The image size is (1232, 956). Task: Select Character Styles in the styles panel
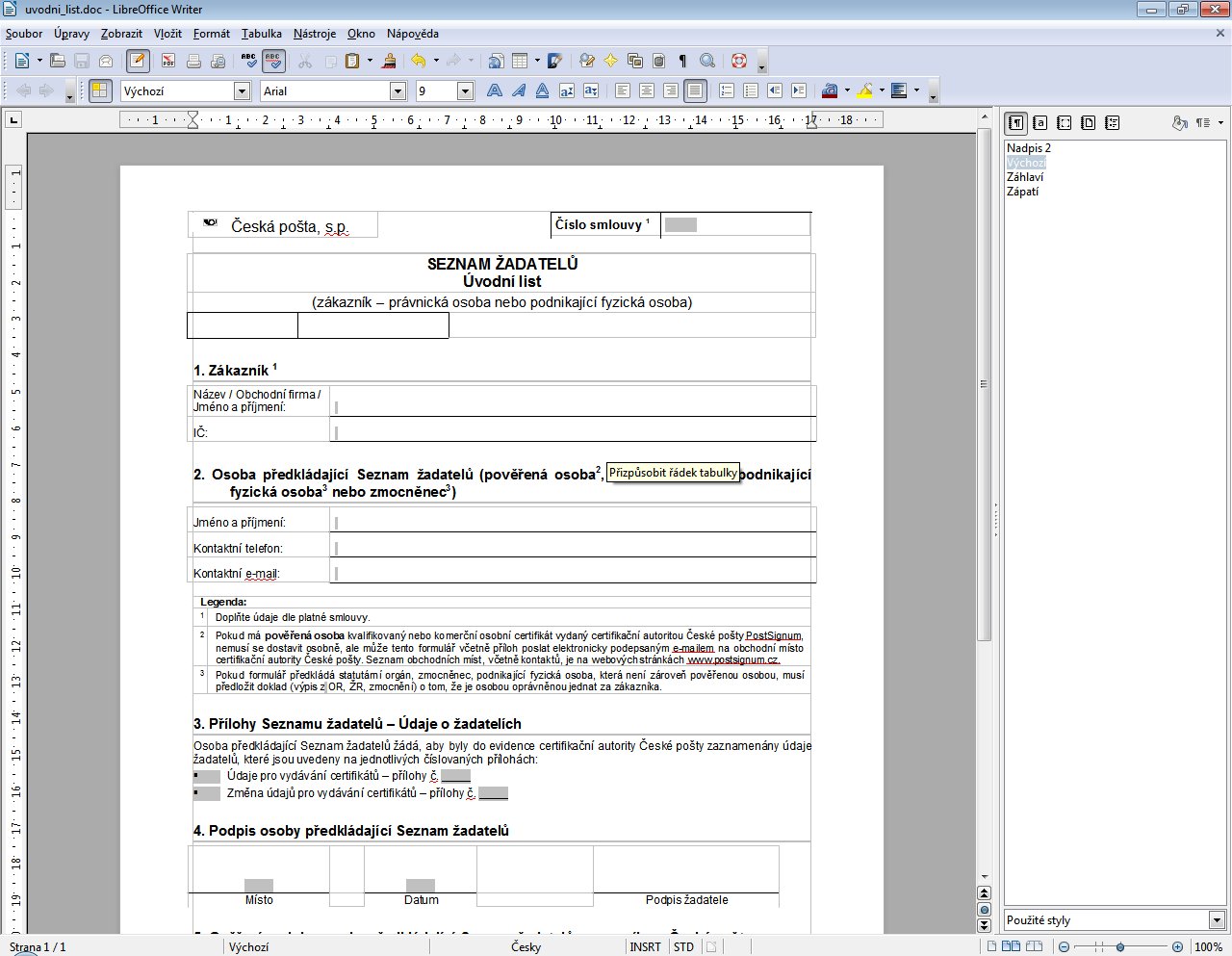[x=1039, y=123]
